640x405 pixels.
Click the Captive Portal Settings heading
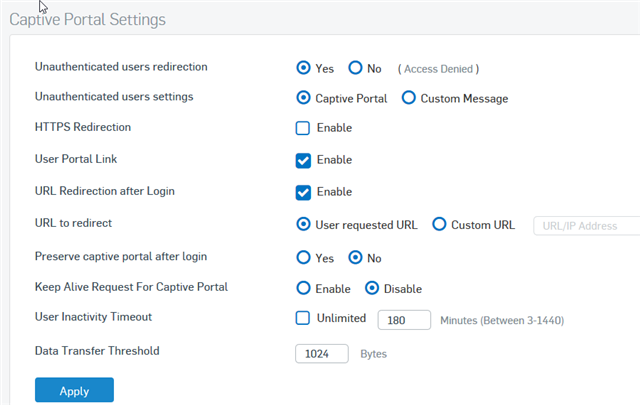(x=87, y=19)
